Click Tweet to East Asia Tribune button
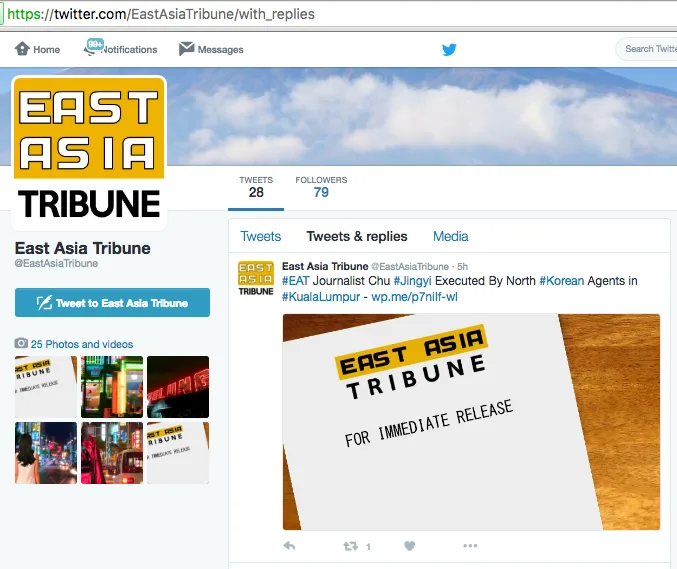Viewport: 677px width, 569px height. click(112, 303)
